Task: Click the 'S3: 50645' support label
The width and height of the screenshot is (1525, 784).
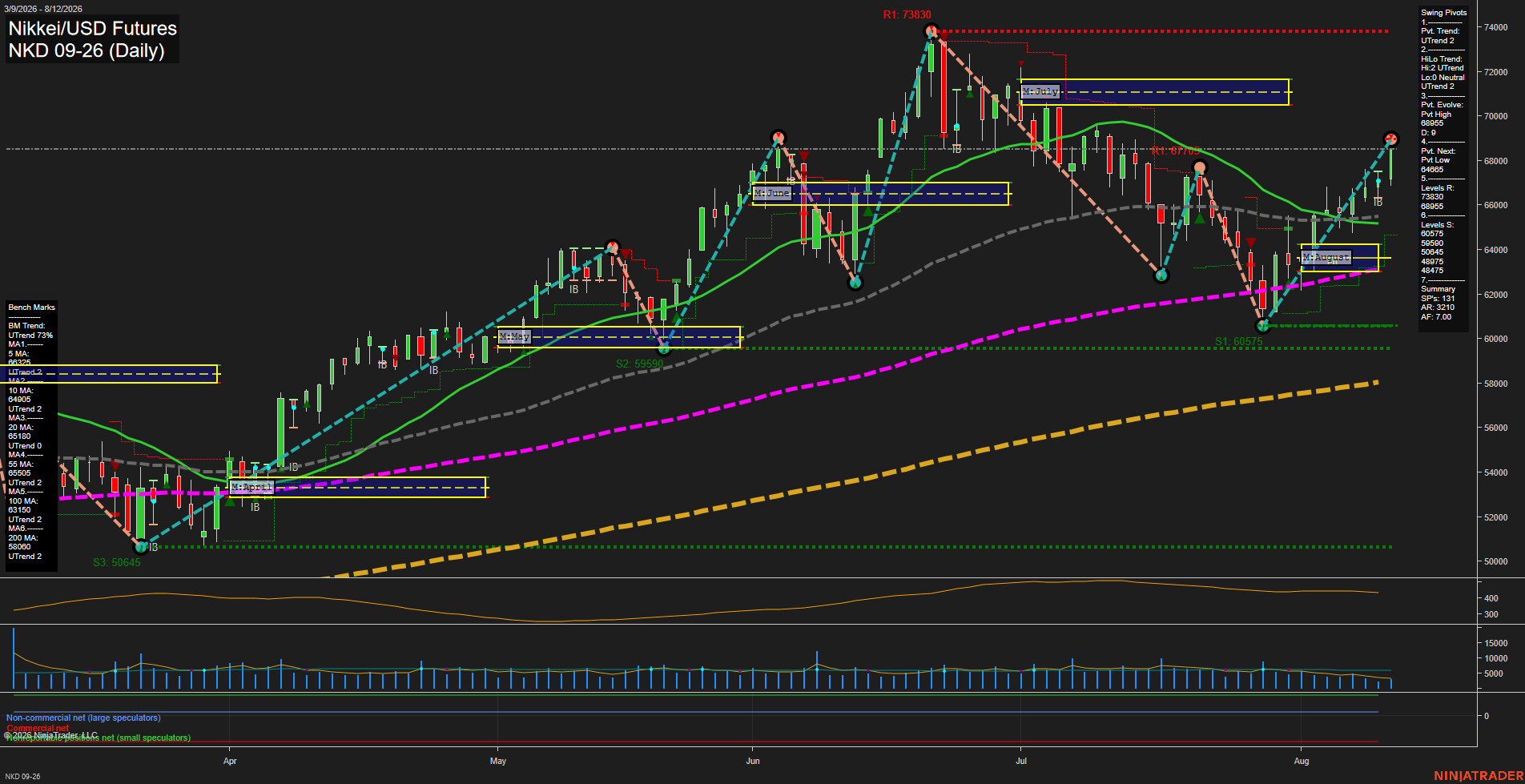Action: 116,562
